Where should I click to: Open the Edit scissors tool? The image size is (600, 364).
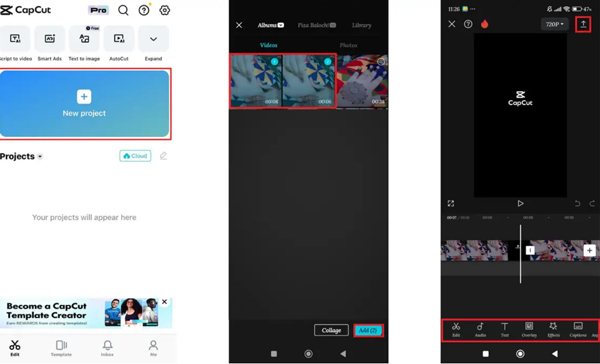pyautogui.click(x=456, y=330)
